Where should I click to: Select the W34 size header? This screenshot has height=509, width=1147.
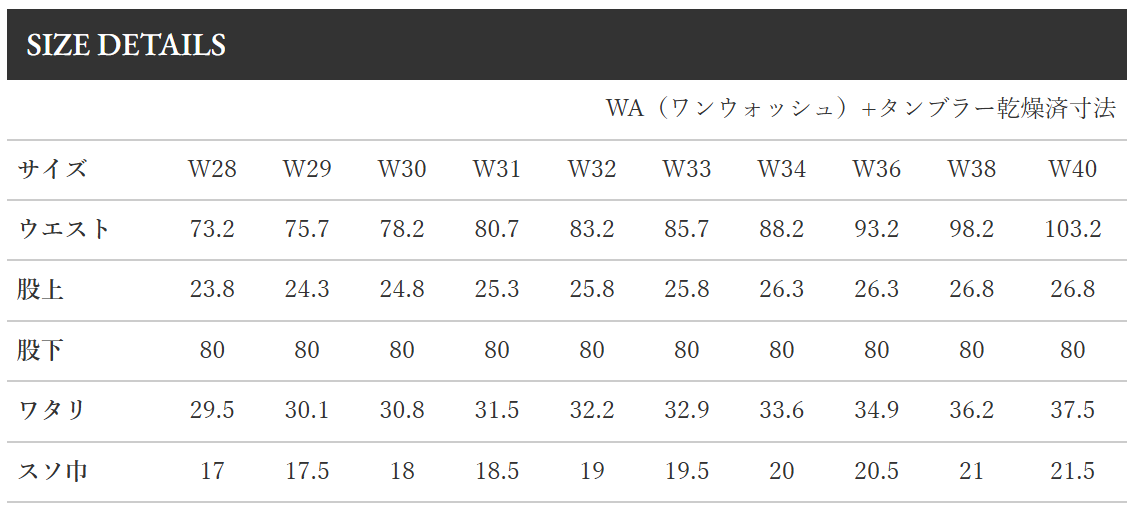coord(782,169)
